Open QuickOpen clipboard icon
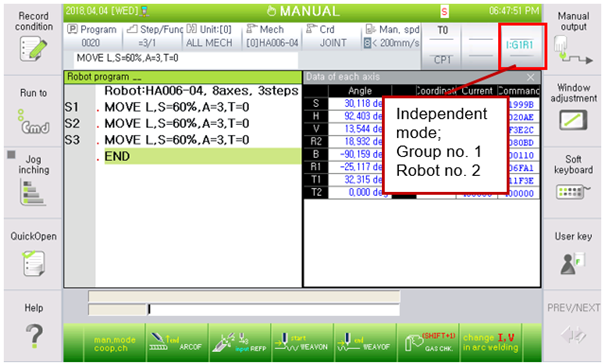Viewport: 605px width, 364px height. 34,263
